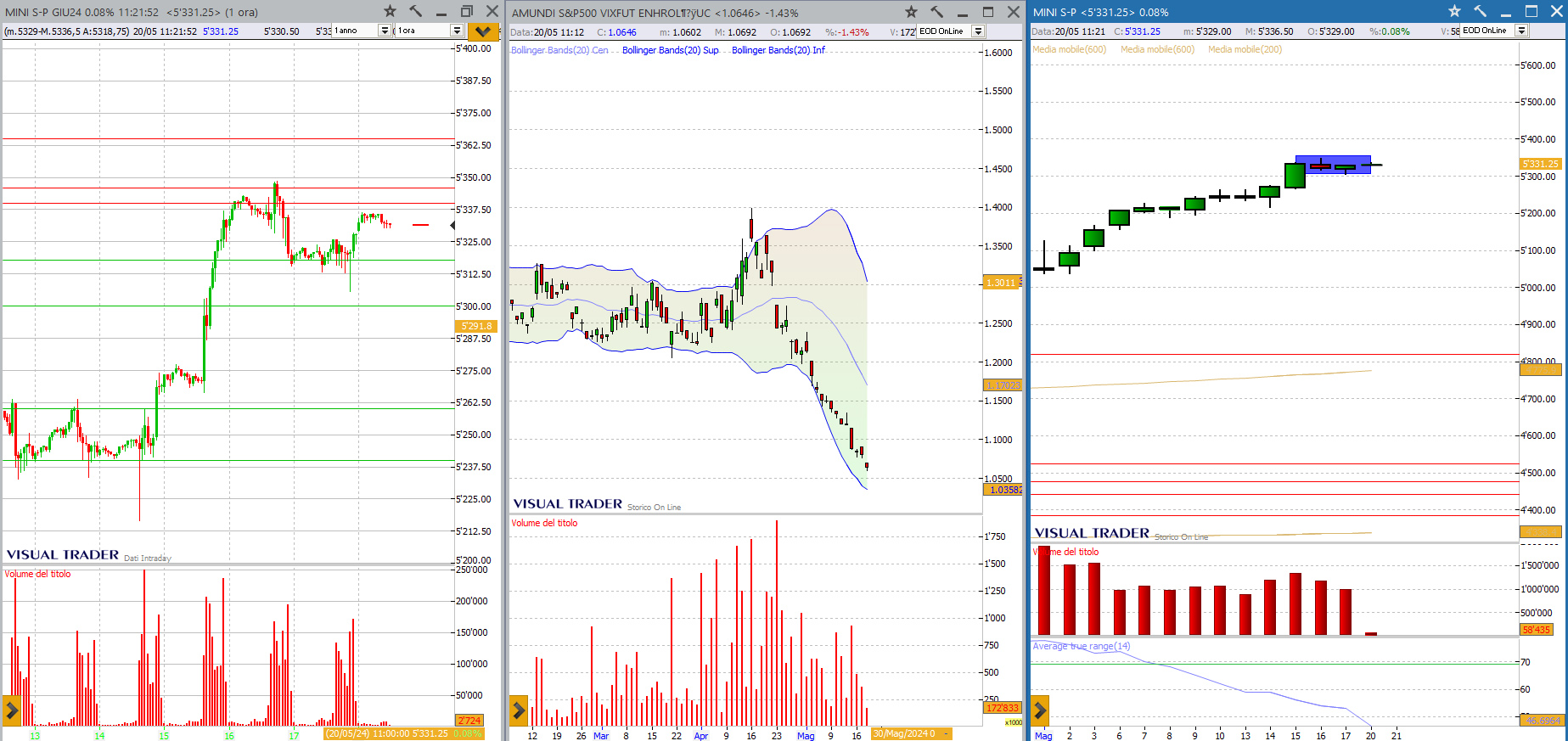Image resolution: width=1568 pixels, height=741 pixels.
Task: Minimize the right MINI S-P window
Action: (x=1505, y=14)
